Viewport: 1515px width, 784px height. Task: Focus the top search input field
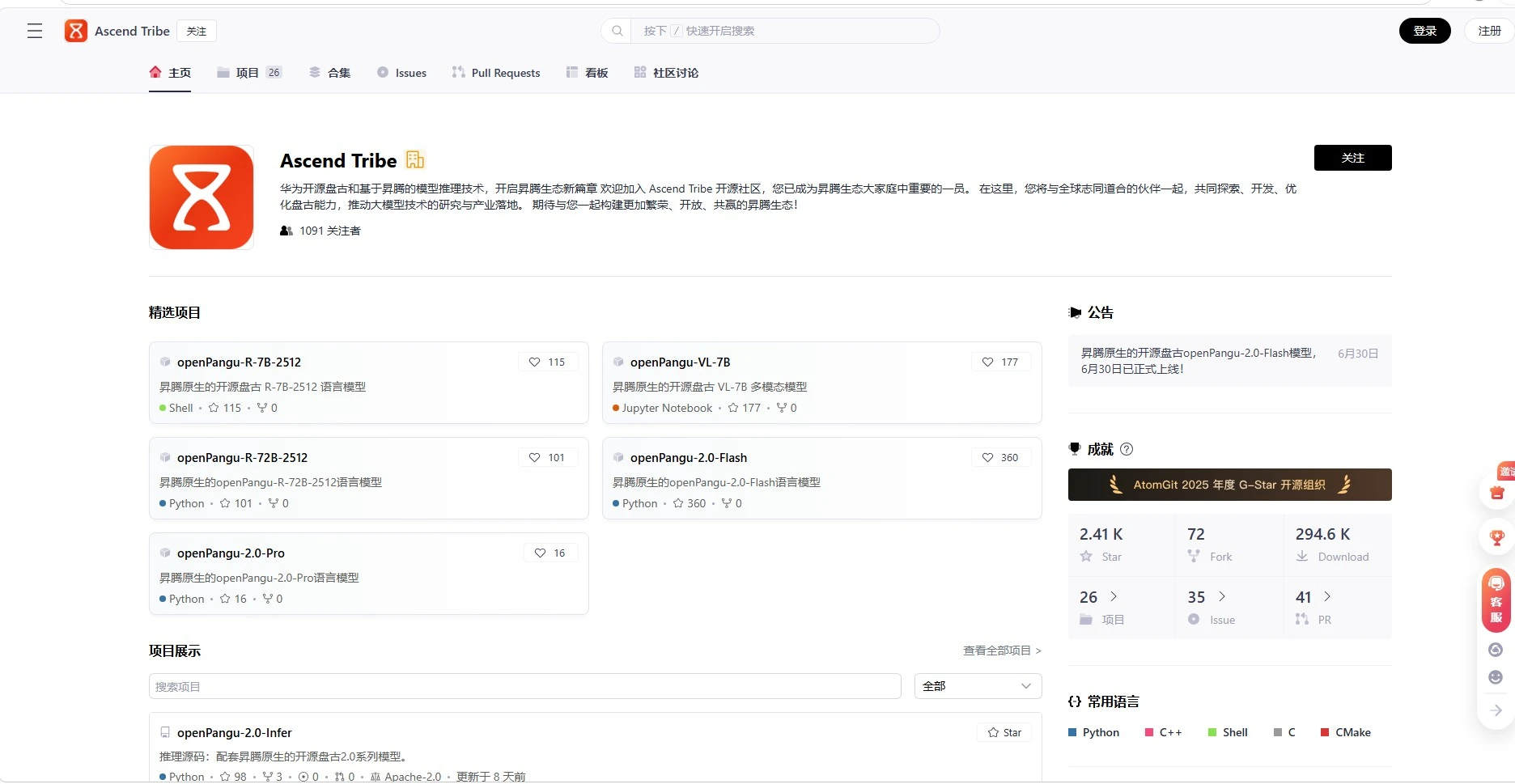coord(785,31)
